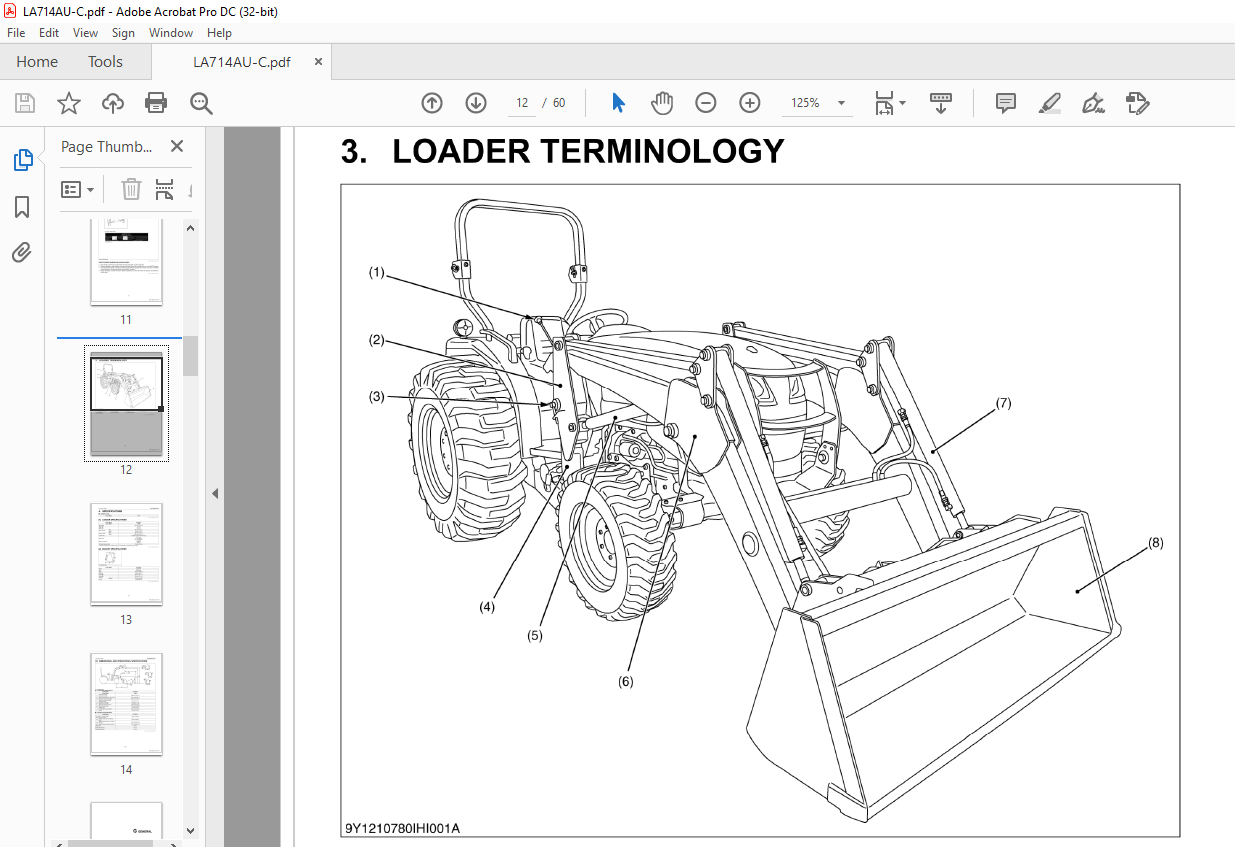The image size is (1235, 847).
Task: Add a sticky note comment
Action: [x=1006, y=103]
